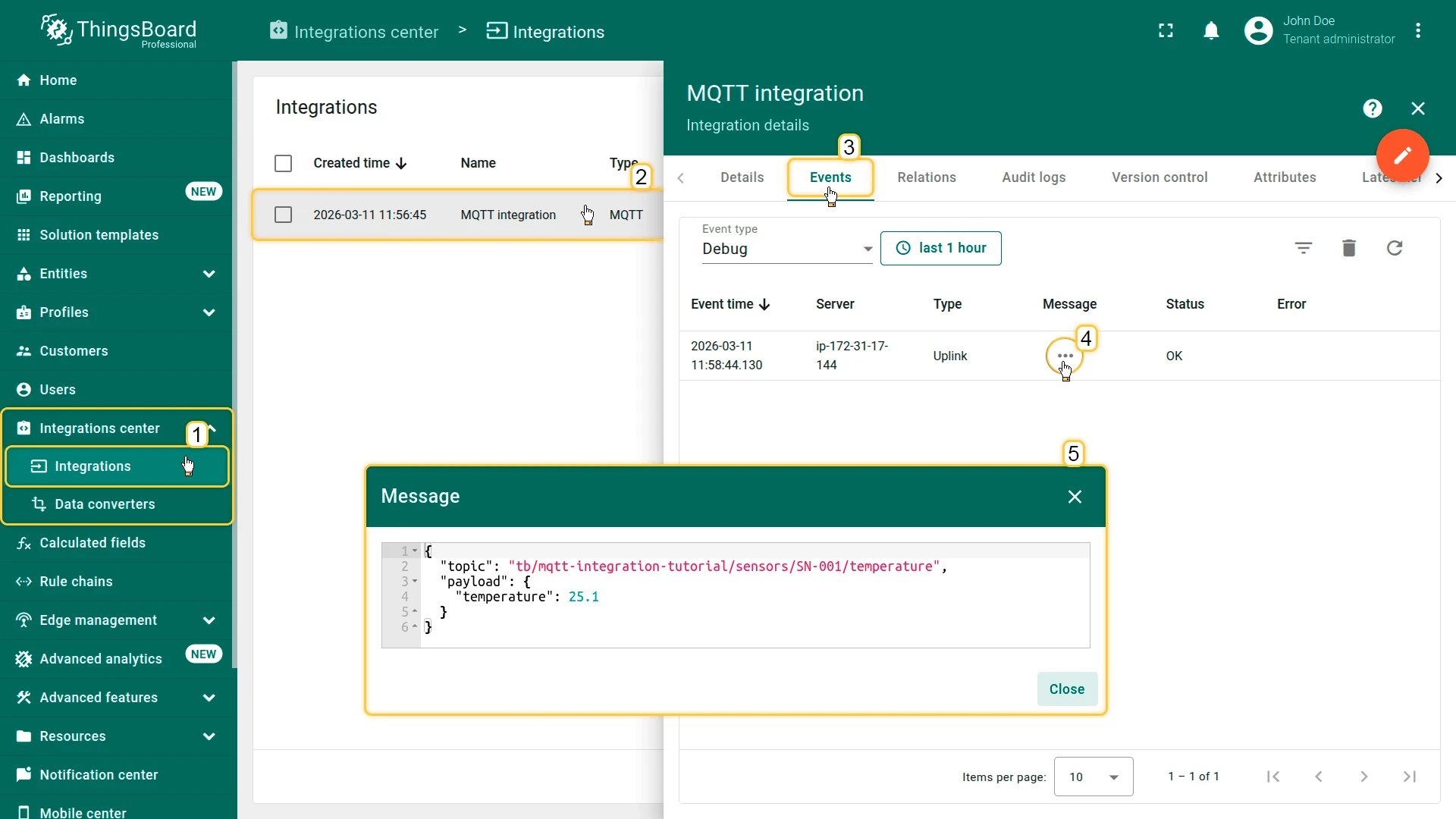This screenshot has height=819, width=1456.
Task: Open Notification center
Action: click(116, 775)
